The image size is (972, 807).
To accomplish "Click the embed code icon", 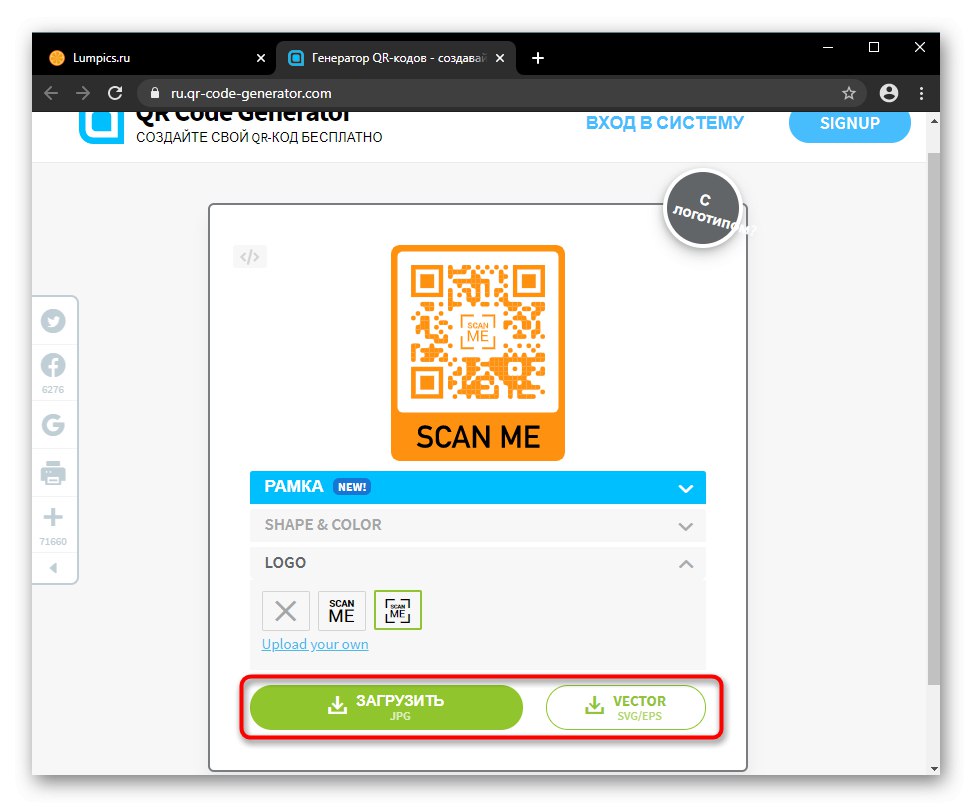I will pos(250,257).
